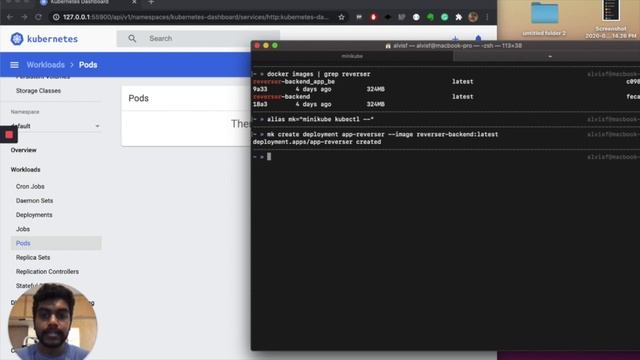
Task: Go forward in browser history
Action: [24, 17]
